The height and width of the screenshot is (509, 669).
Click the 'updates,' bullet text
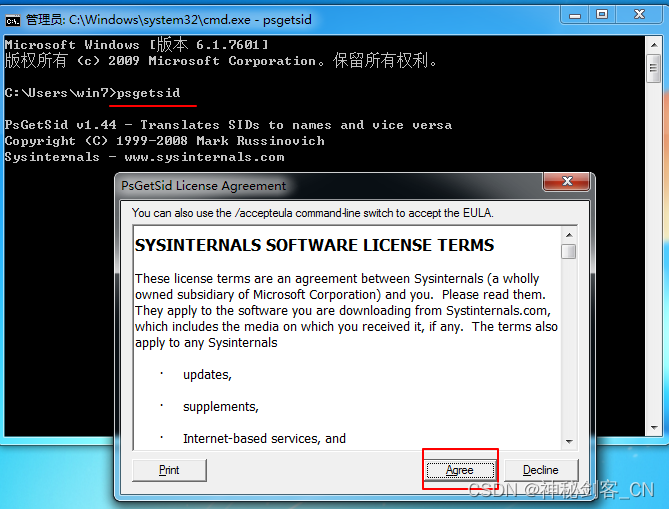pos(207,375)
